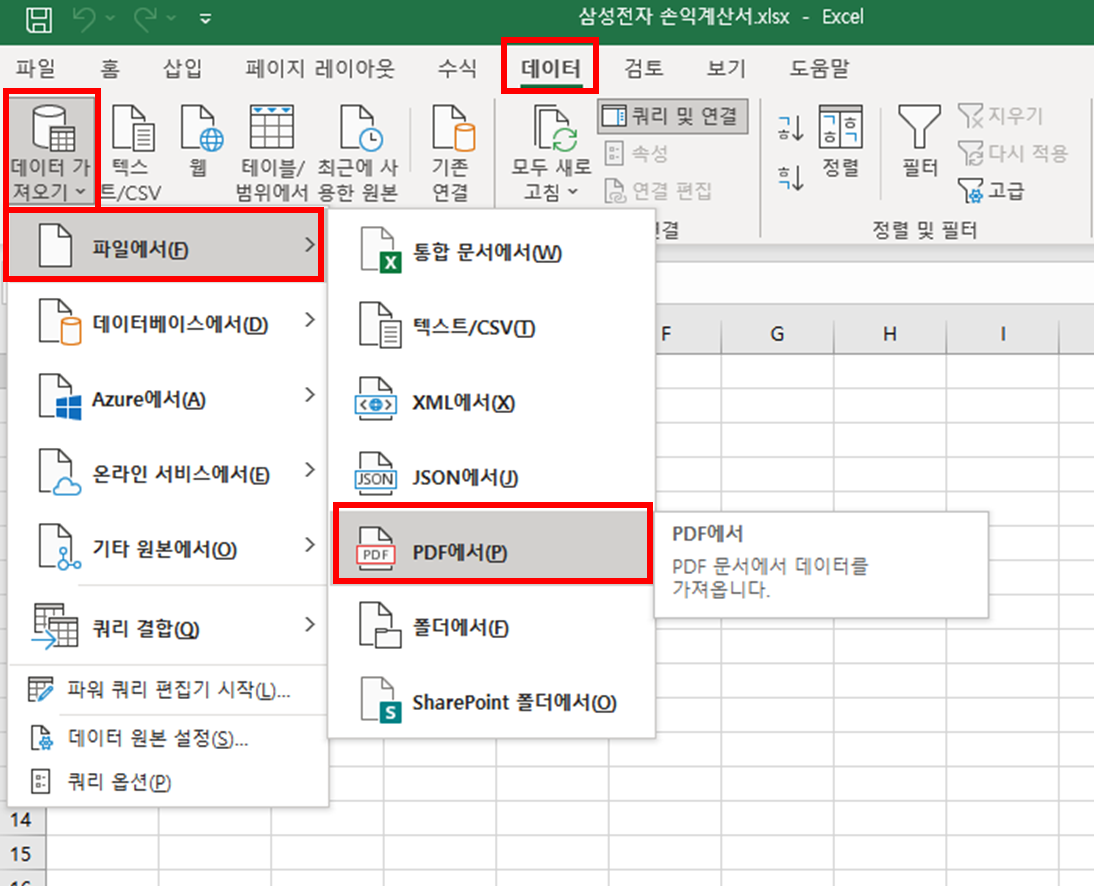The image size is (1094, 886).
Task: Select row 15 header
Action: (22, 853)
